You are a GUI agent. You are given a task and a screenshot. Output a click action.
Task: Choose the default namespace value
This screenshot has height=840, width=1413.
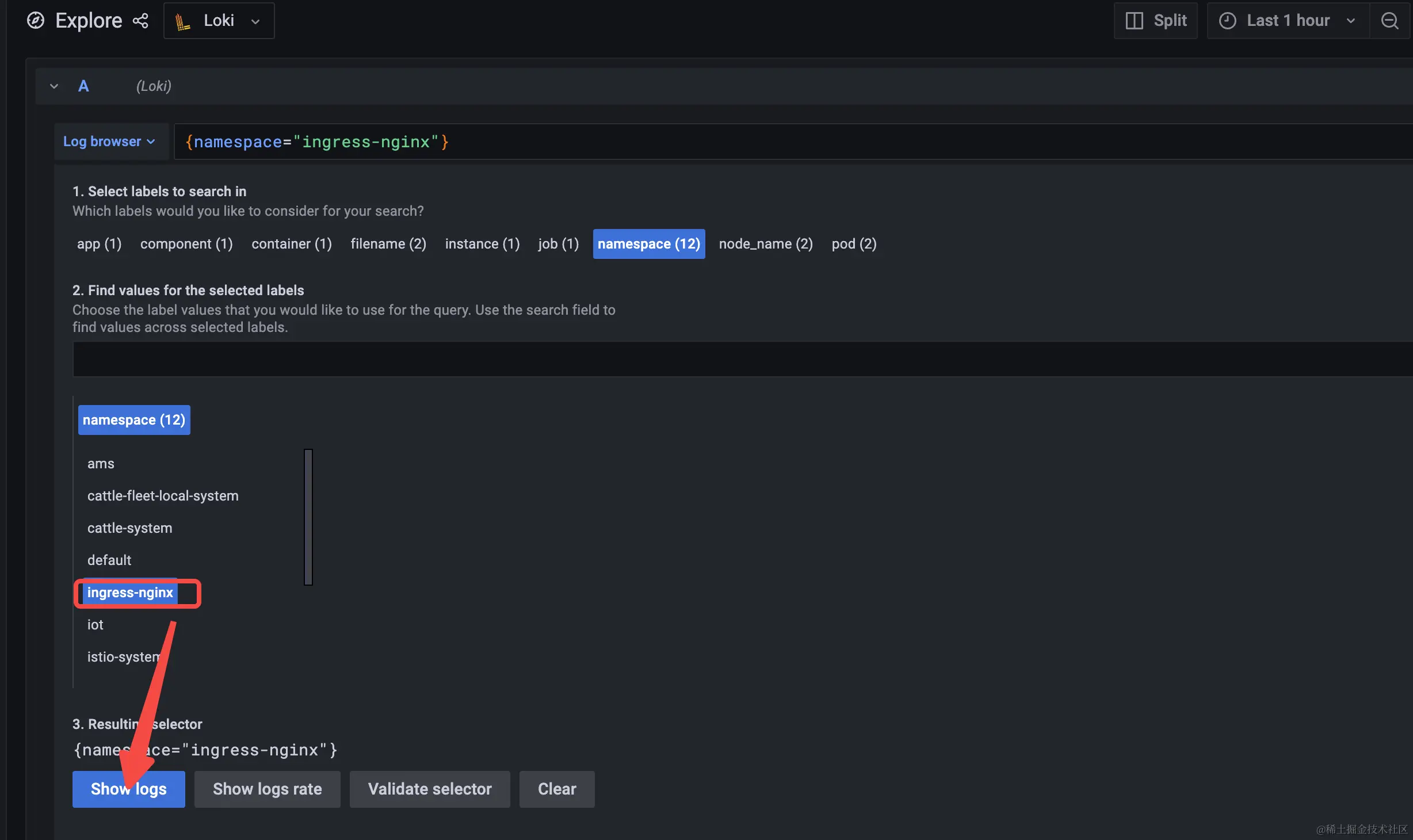tap(109, 560)
